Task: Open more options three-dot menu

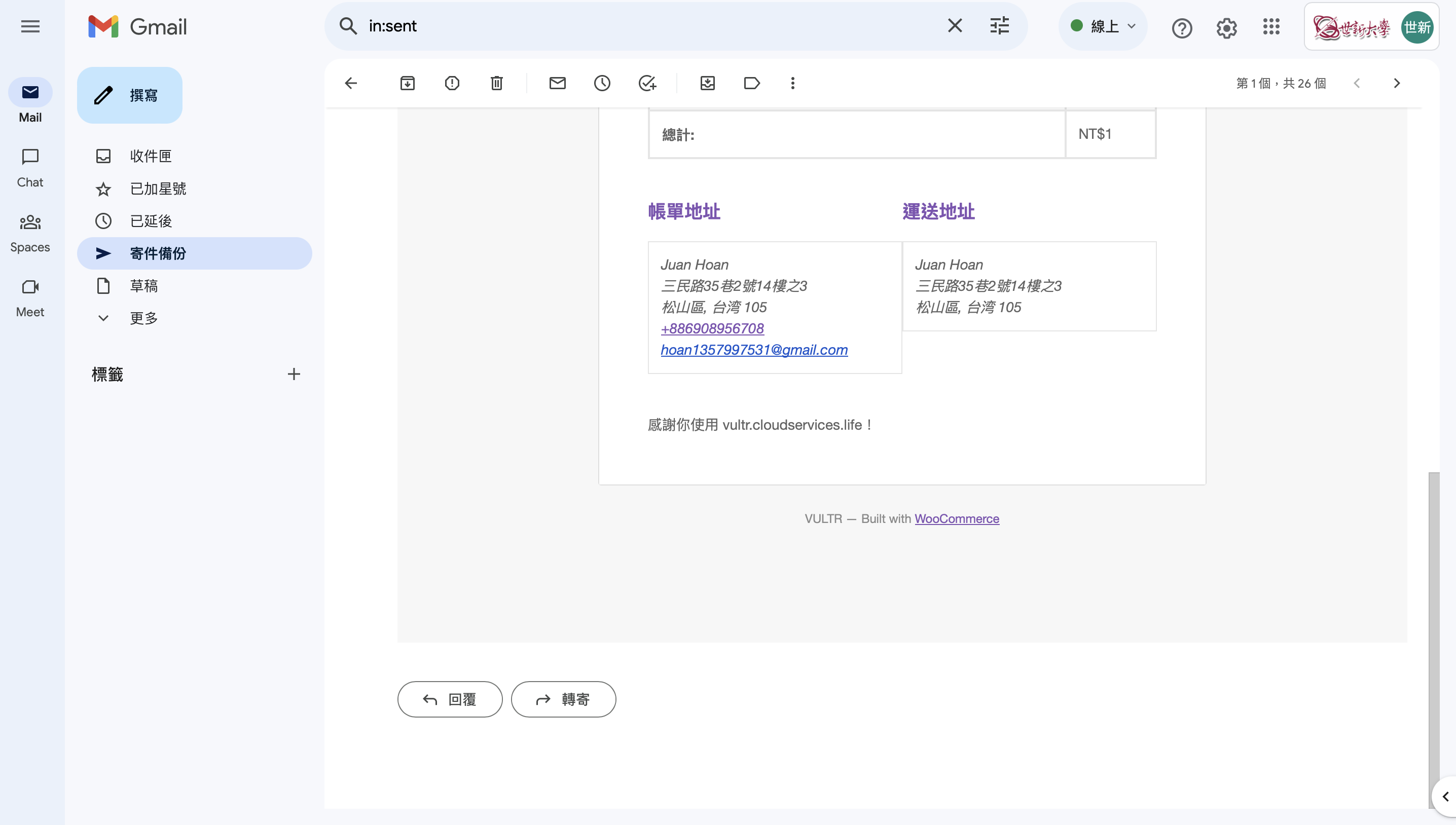Action: pos(792,83)
